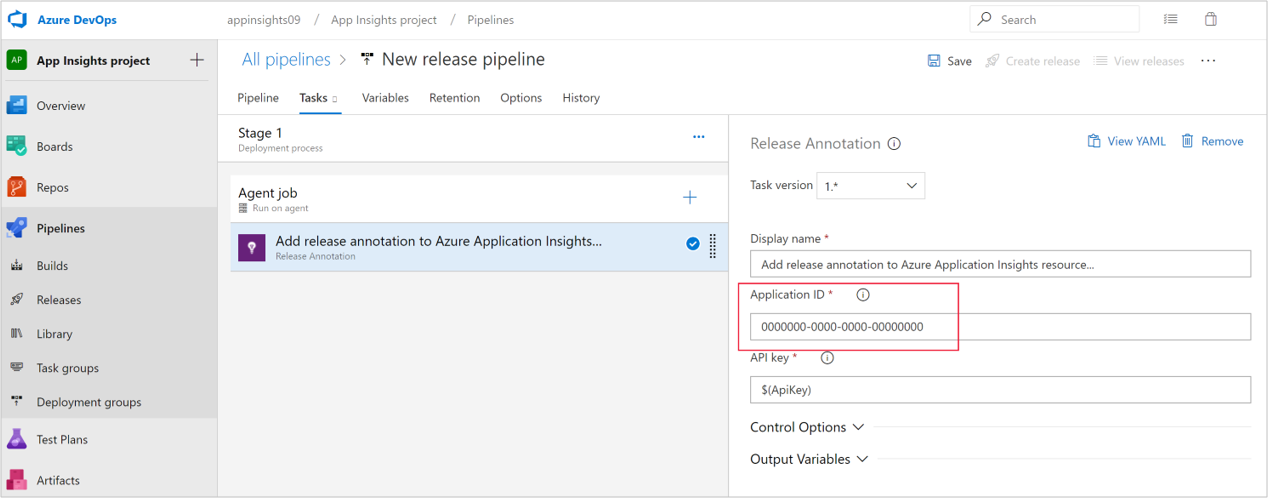
Task: Open the Library books icon
Action: 17,334
